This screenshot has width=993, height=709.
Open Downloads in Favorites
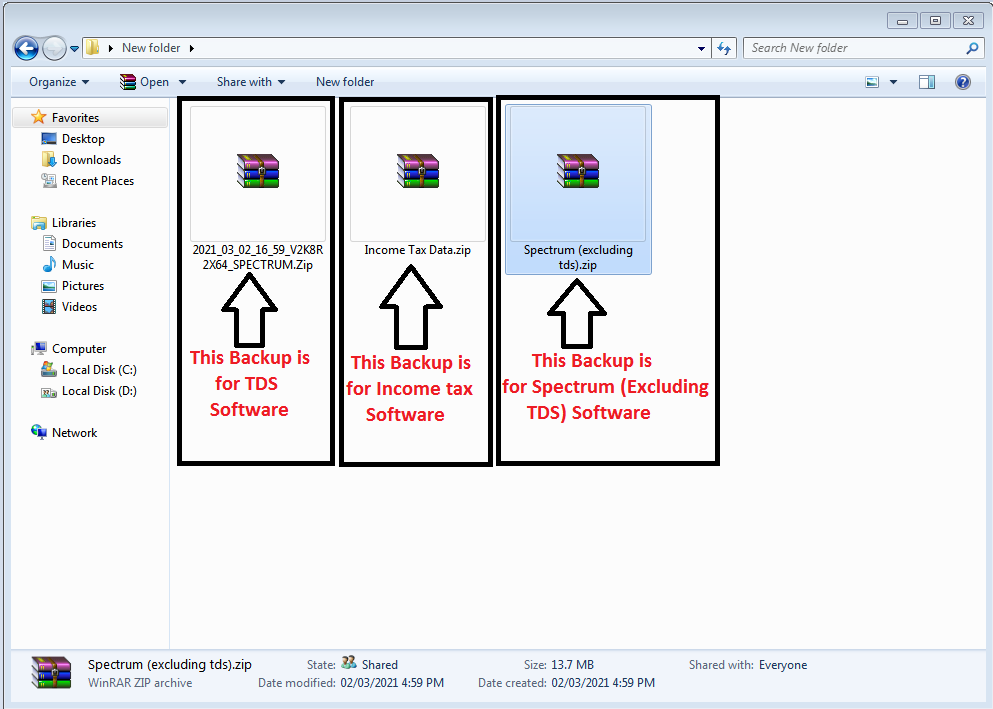tap(91, 160)
